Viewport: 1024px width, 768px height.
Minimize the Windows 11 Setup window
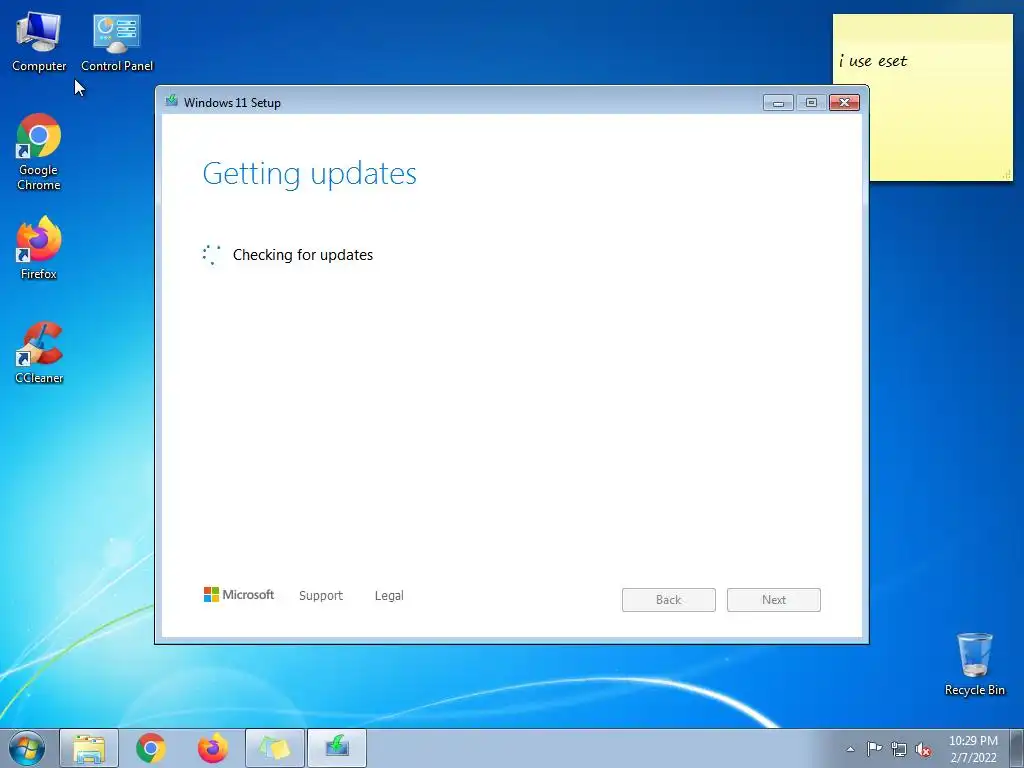click(778, 103)
